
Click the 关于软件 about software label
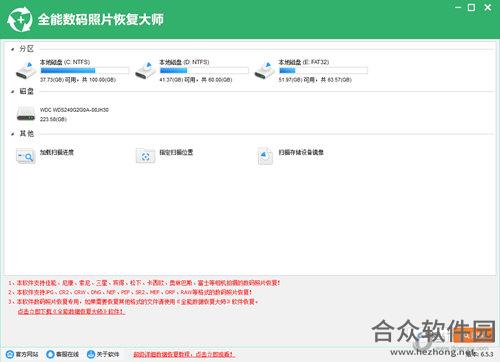tap(108, 354)
